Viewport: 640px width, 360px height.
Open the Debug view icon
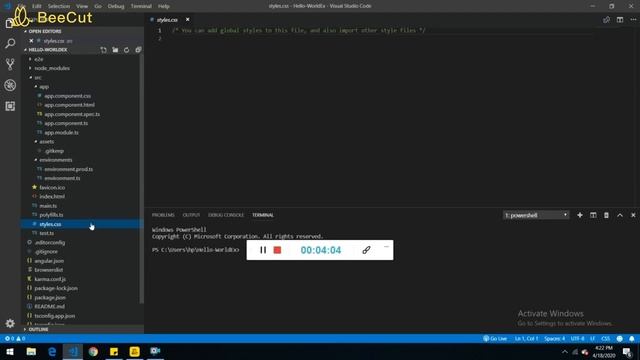pos(10,85)
